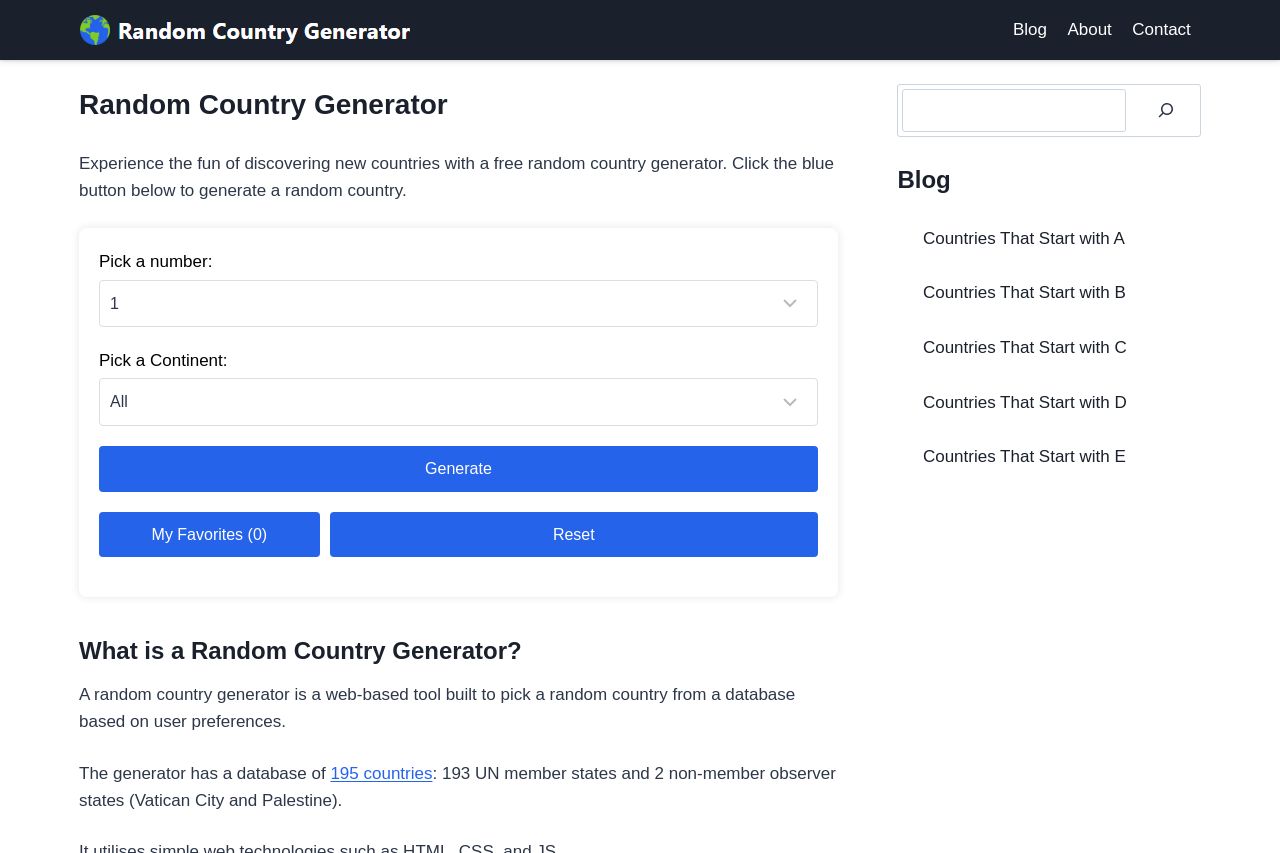Open Countries That Start with B
1280x853 pixels.
tap(1024, 292)
